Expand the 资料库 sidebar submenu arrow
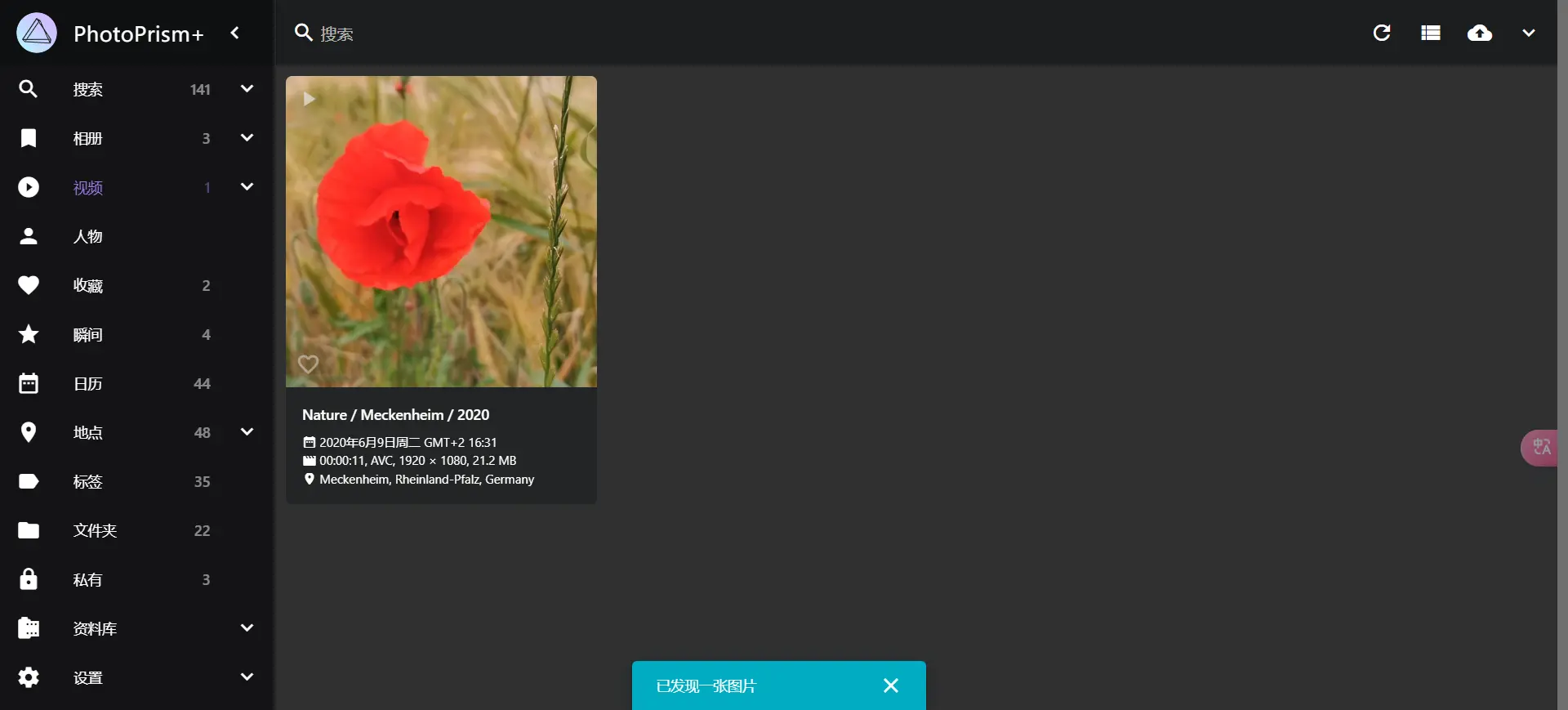Image resolution: width=1568 pixels, height=710 pixels. tap(247, 627)
